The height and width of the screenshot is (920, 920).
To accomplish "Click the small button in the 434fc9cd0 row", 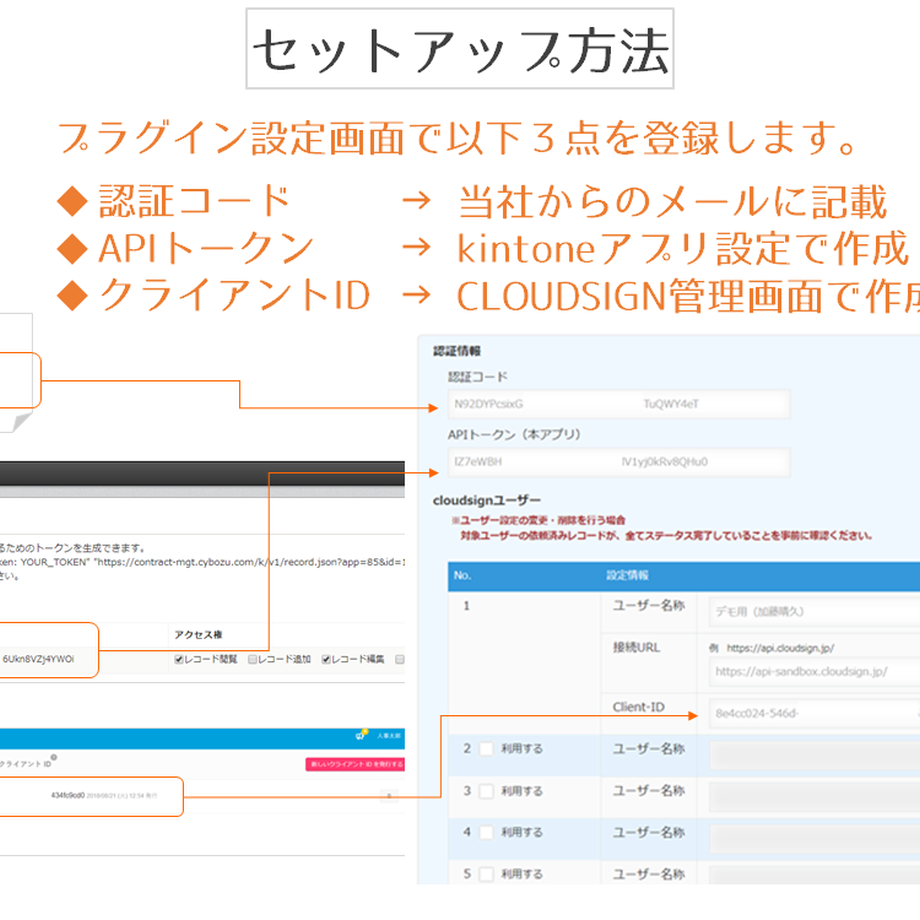I will click(x=388, y=796).
